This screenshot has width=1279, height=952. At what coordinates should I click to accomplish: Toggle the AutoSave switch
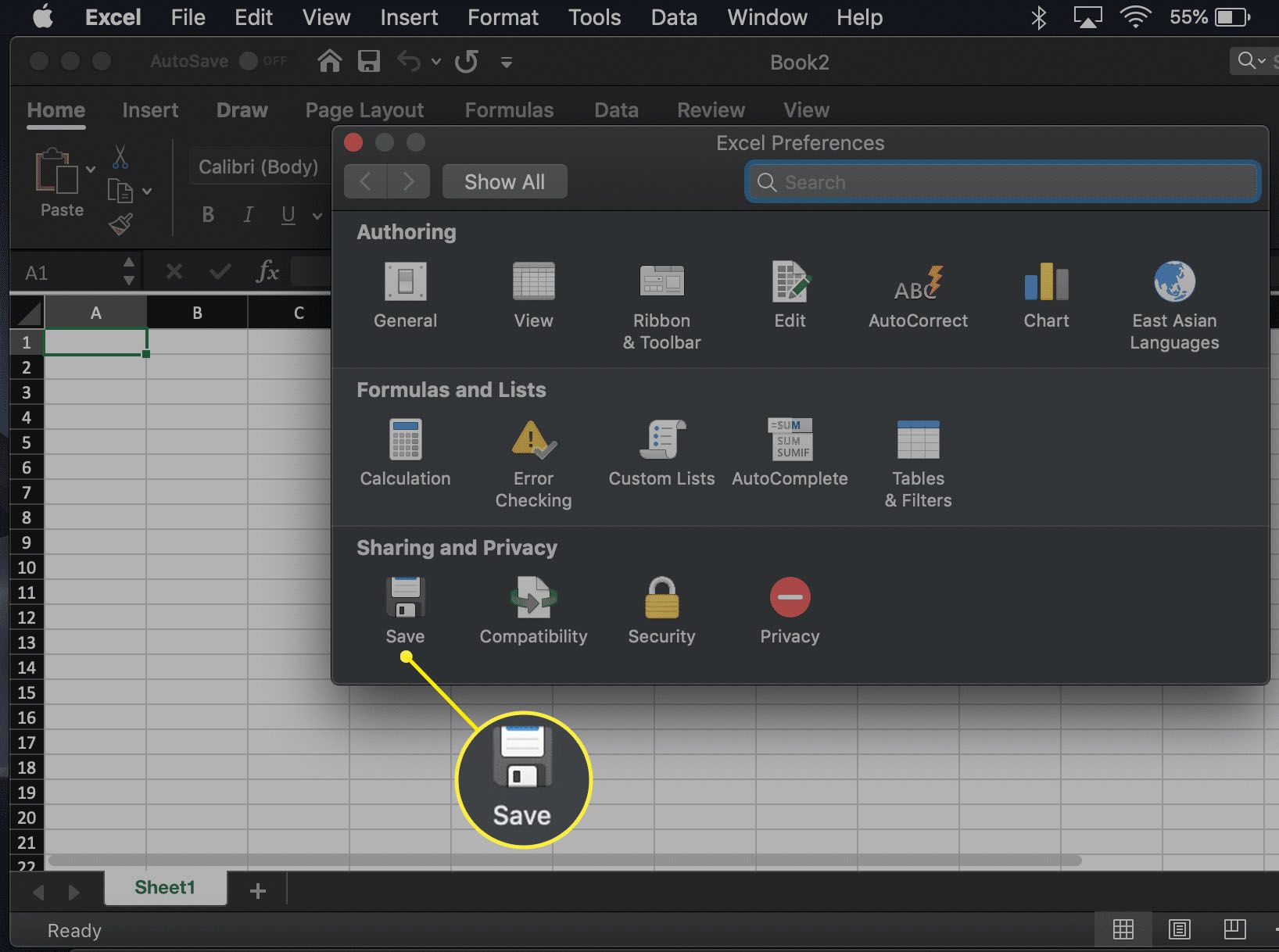pyautogui.click(x=264, y=61)
